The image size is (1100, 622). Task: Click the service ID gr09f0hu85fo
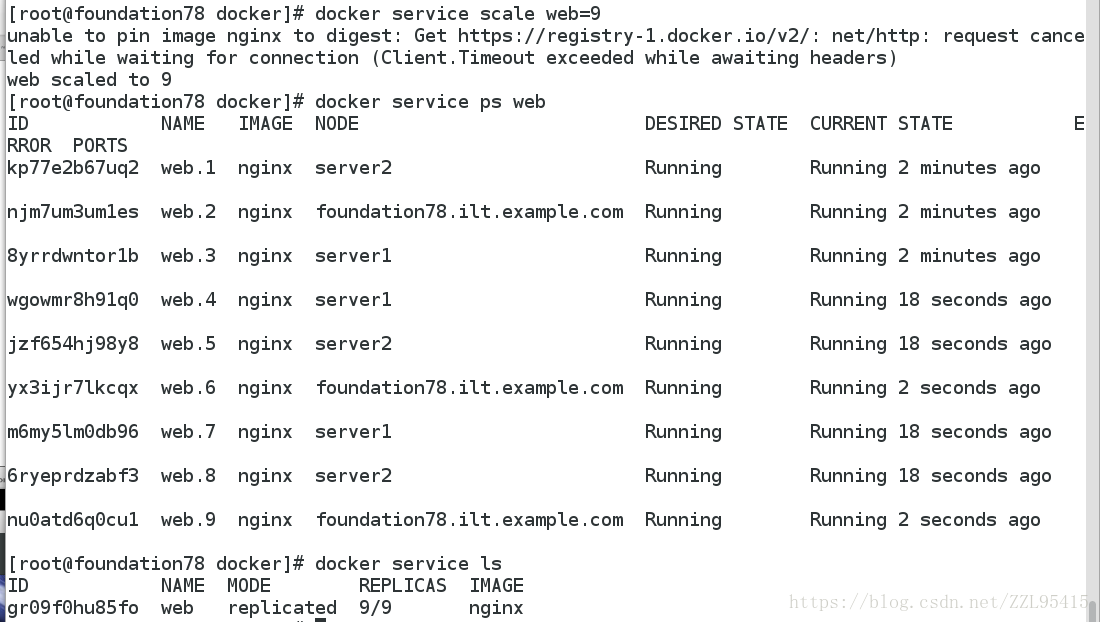(73, 607)
